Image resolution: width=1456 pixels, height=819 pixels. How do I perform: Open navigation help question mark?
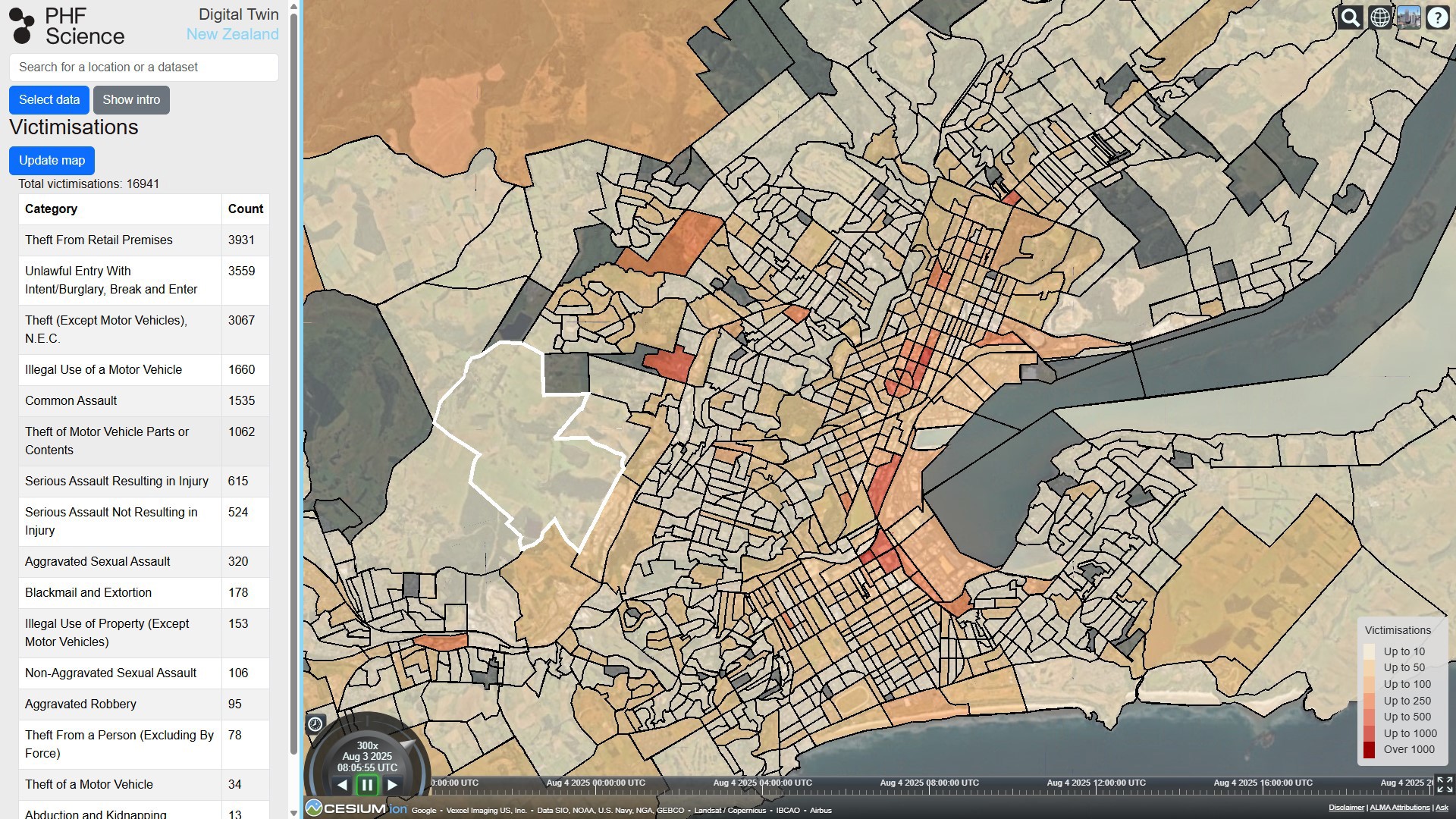[1438, 17]
